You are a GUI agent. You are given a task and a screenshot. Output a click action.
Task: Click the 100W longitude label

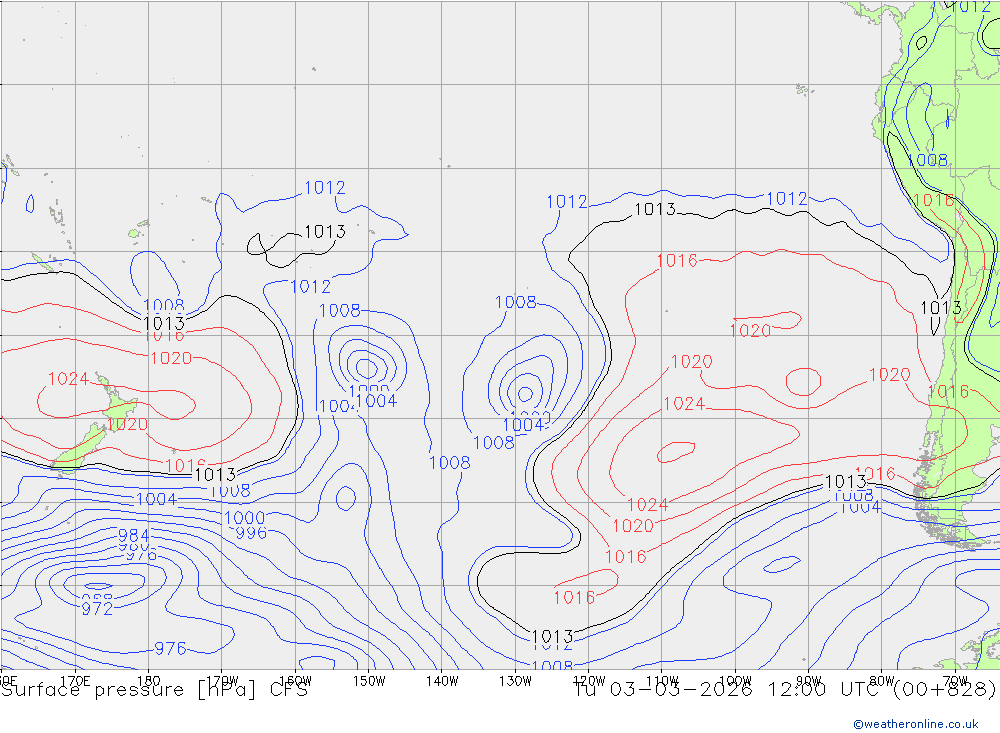point(735,681)
